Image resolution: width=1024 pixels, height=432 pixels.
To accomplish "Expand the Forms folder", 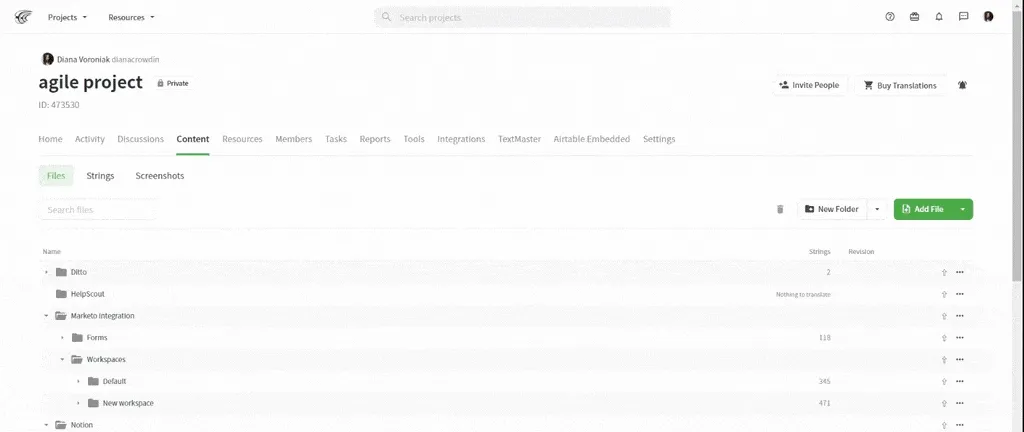I will tap(63, 338).
